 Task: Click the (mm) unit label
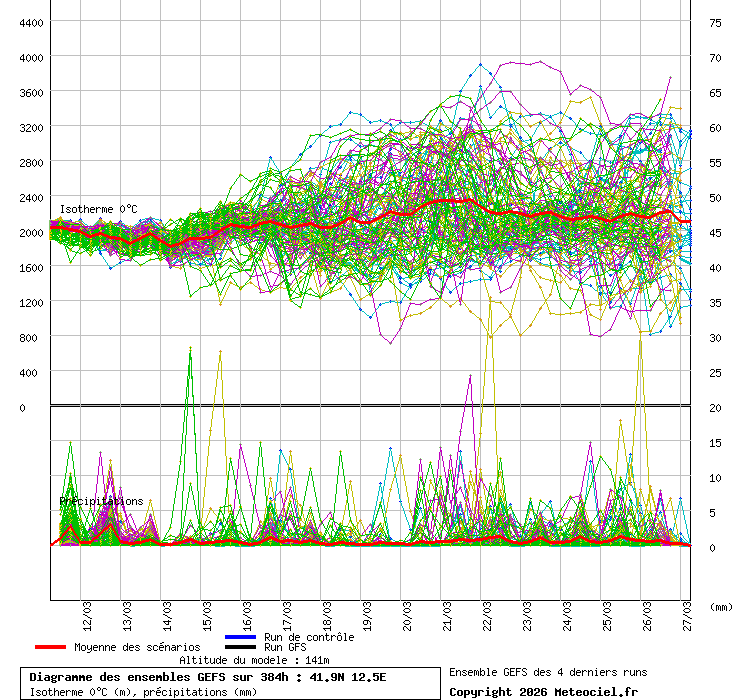(x=720, y=606)
